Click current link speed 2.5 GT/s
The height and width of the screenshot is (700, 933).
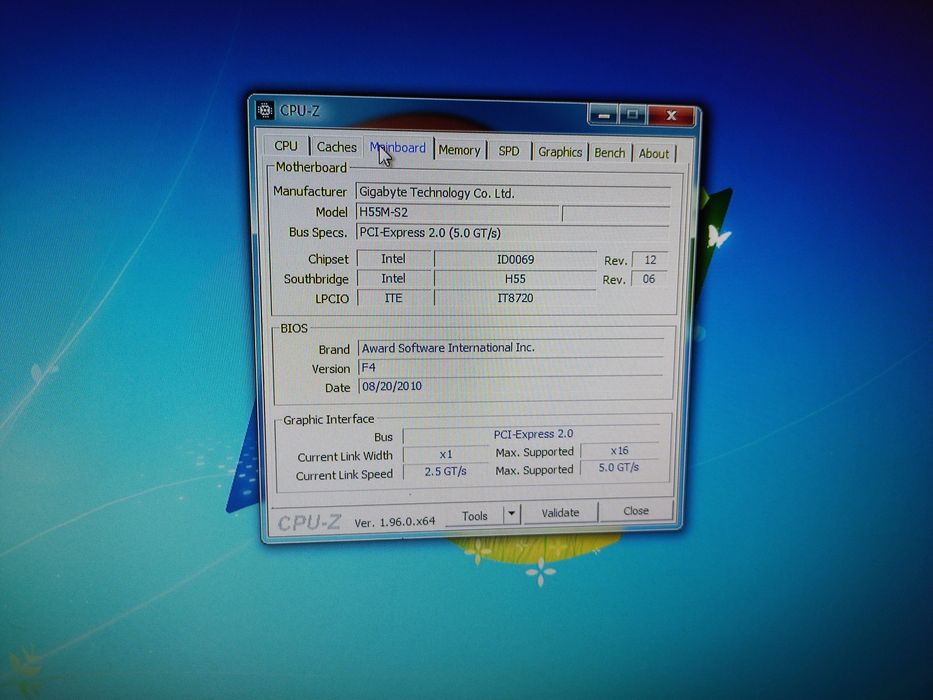(x=446, y=471)
